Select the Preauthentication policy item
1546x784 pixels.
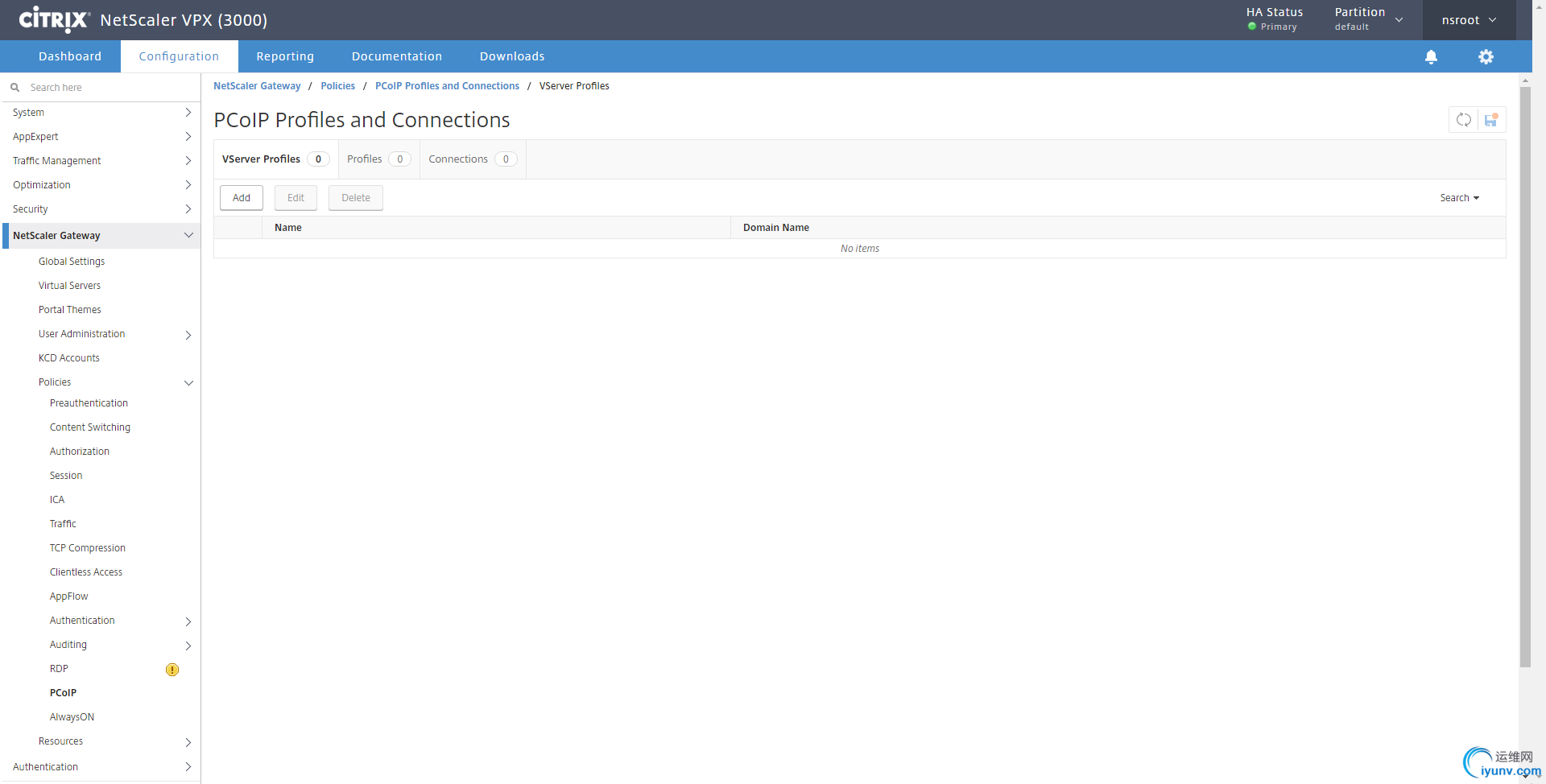89,403
